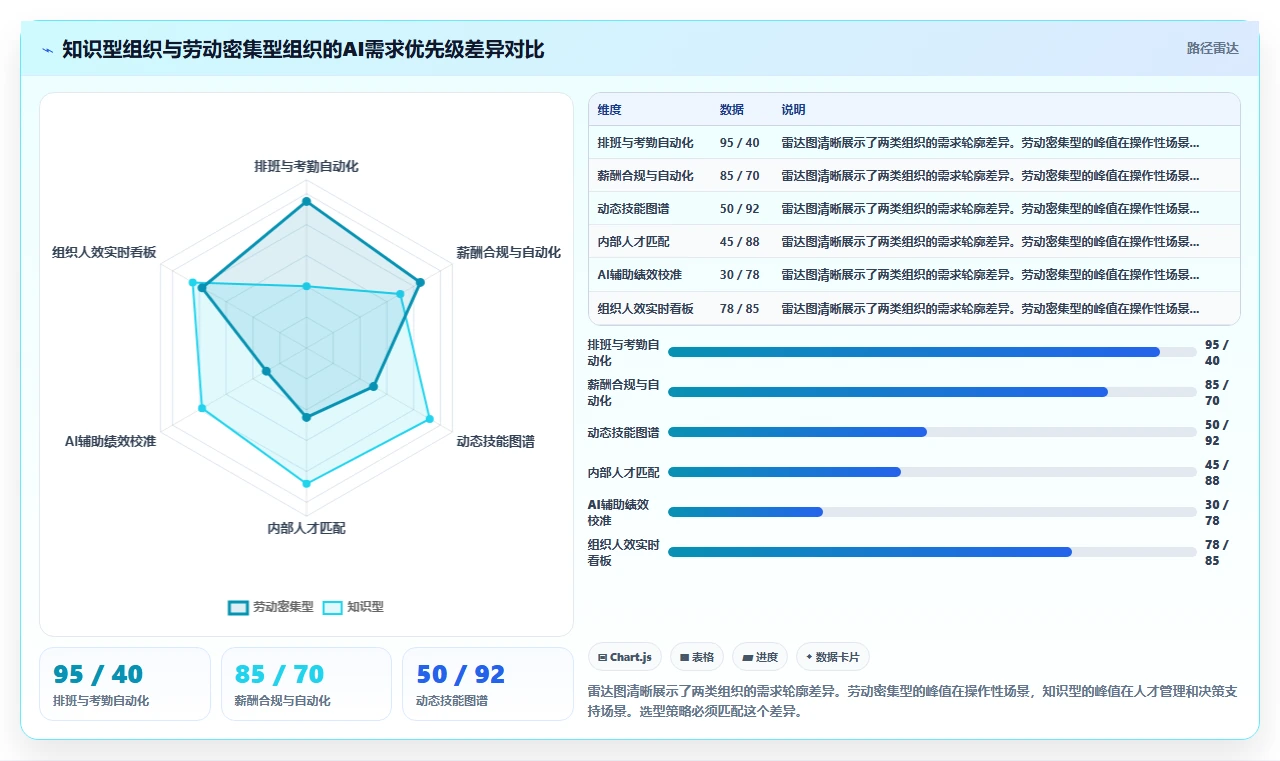
Task: Select the 排班与考勤自动化 table row name
Action: pyautogui.click(x=645, y=143)
